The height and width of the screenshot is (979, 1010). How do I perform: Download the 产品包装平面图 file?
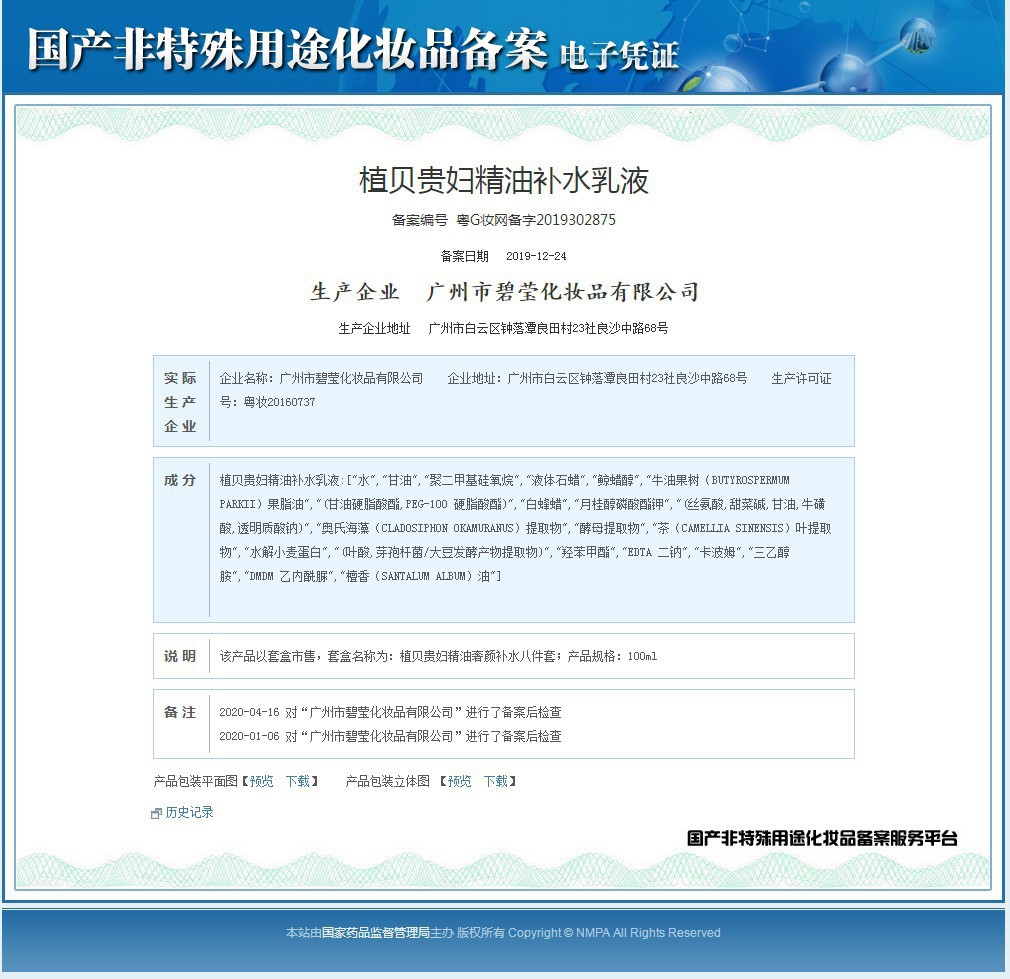click(298, 781)
